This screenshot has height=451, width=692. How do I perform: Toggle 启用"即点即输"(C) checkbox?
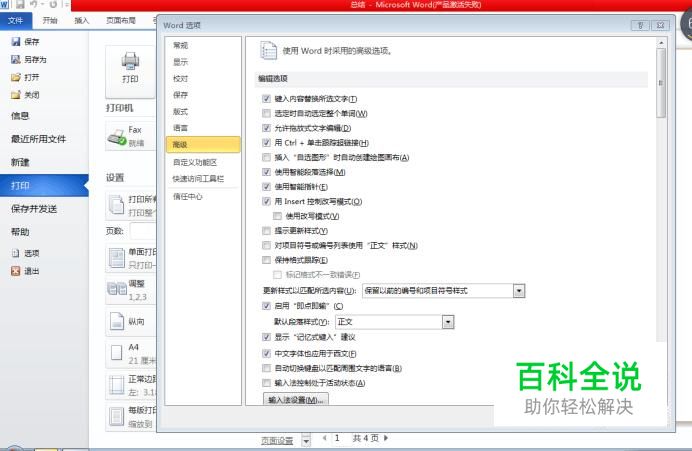(x=266, y=305)
